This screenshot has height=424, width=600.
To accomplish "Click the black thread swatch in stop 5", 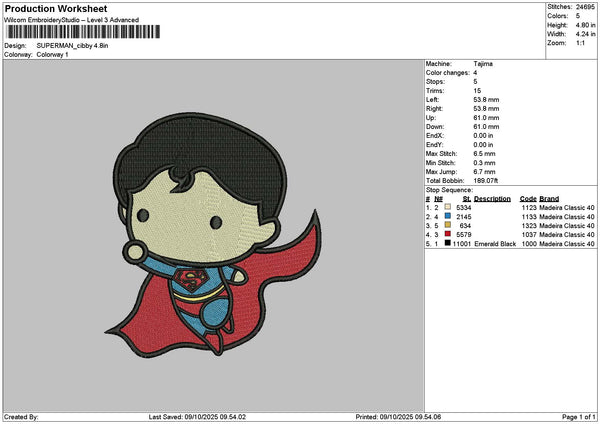I will point(447,243).
